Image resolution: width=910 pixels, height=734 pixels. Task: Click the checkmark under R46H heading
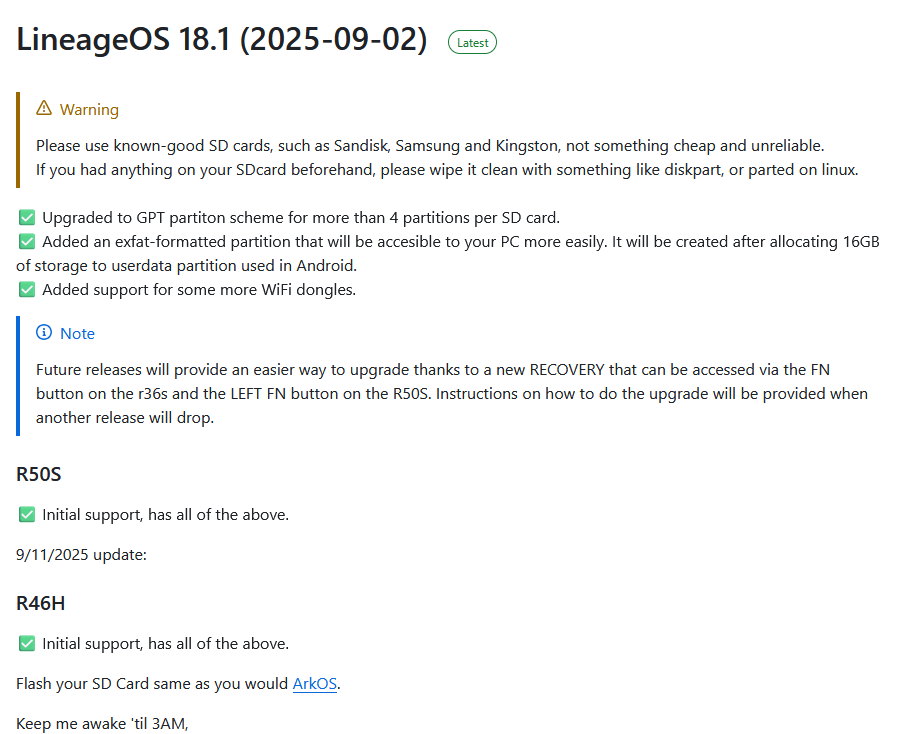pyautogui.click(x=27, y=643)
